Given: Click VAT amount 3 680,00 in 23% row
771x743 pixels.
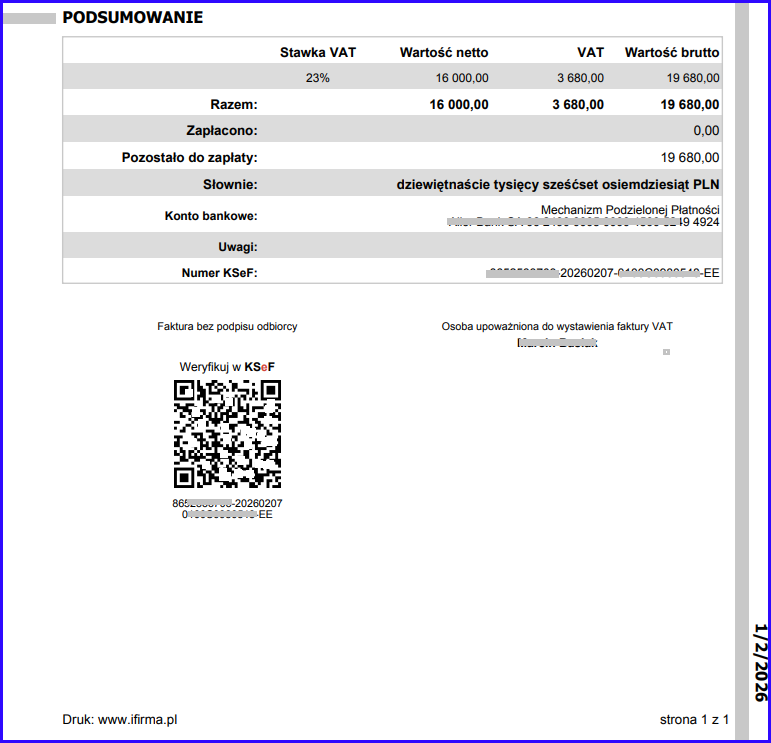Looking at the screenshot, I should click(x=580, y=78).
